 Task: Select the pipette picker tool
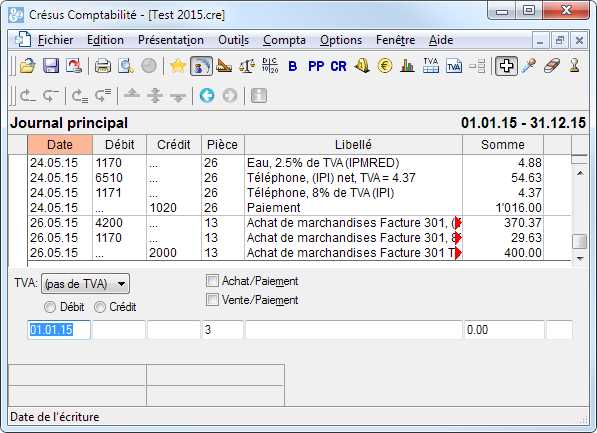[529, 66]
